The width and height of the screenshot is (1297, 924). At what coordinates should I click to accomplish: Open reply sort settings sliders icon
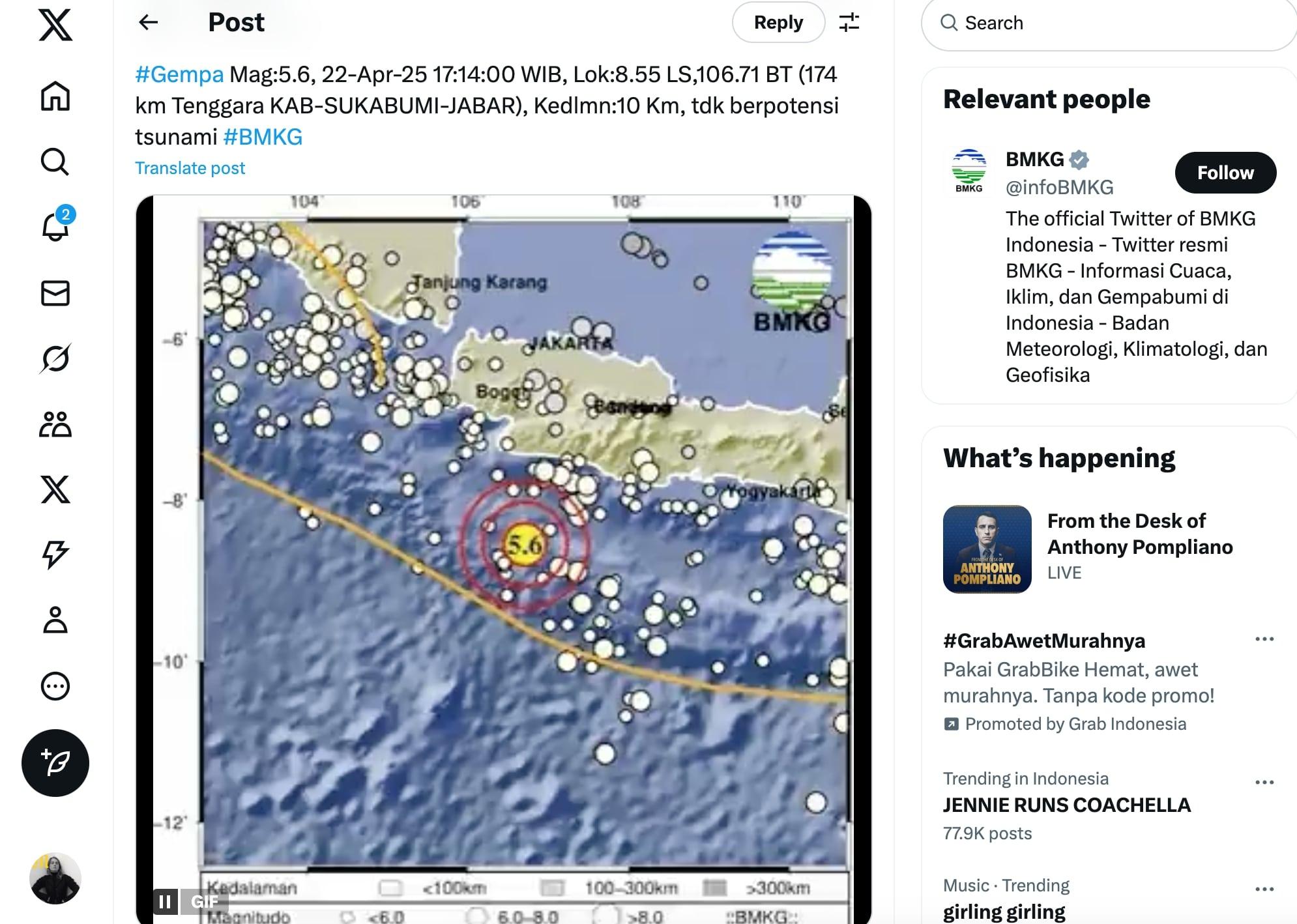849,23
